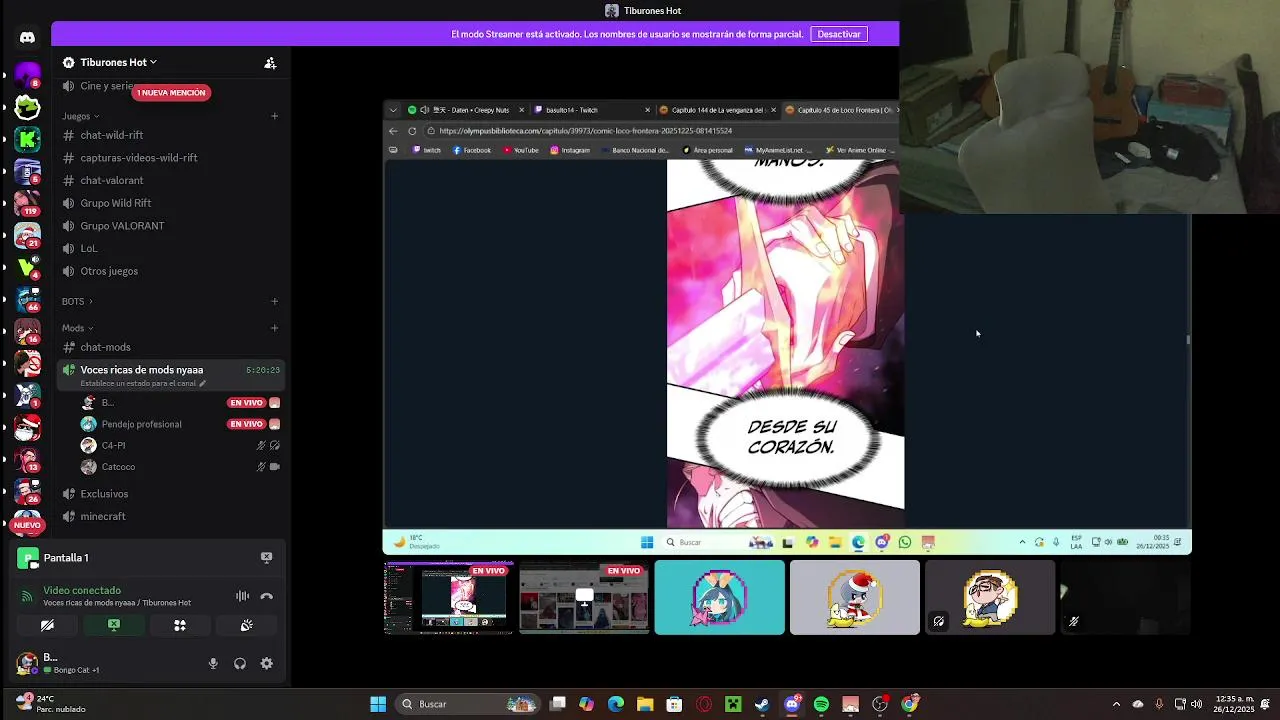Open Task View from the taskbar
The image size is (1280, 720).
(558, 704)
